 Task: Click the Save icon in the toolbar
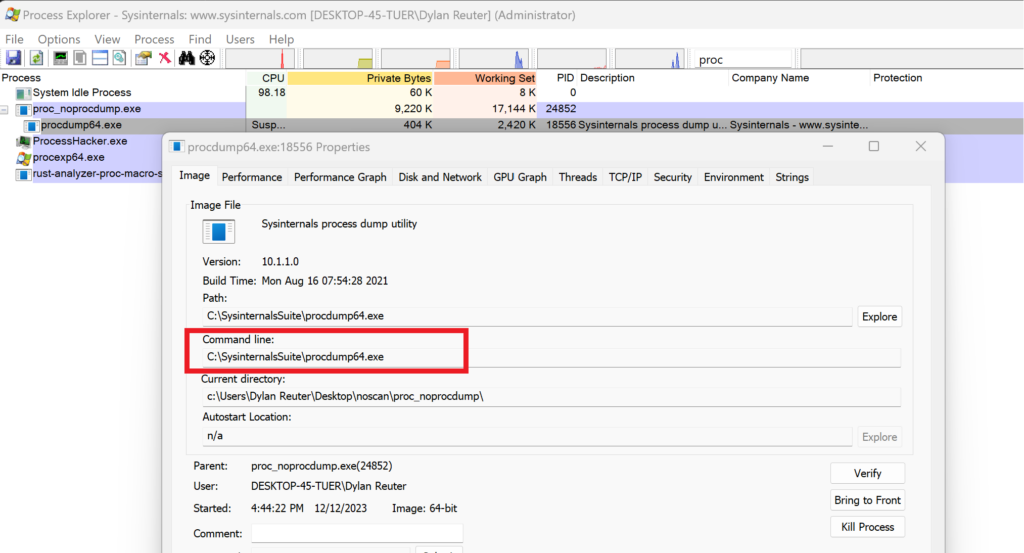tap(14, 58)
